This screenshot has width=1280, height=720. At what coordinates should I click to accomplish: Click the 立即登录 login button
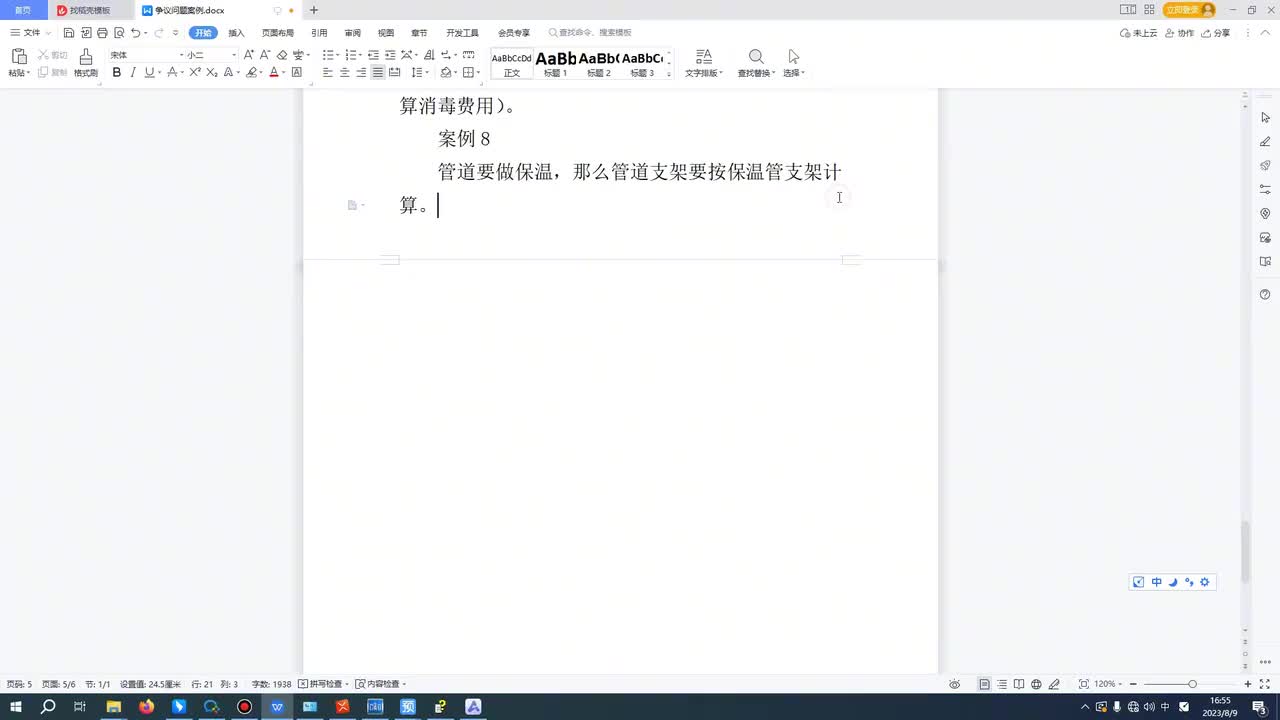pos(1189,10)
